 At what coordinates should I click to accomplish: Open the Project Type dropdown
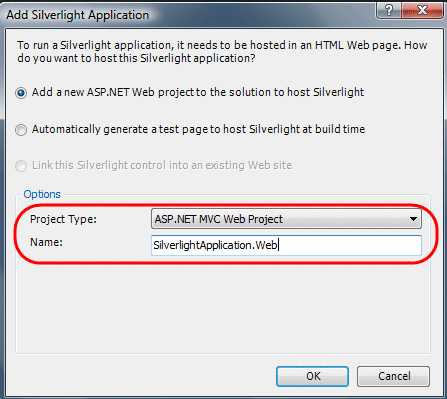(x=286, y=219)
